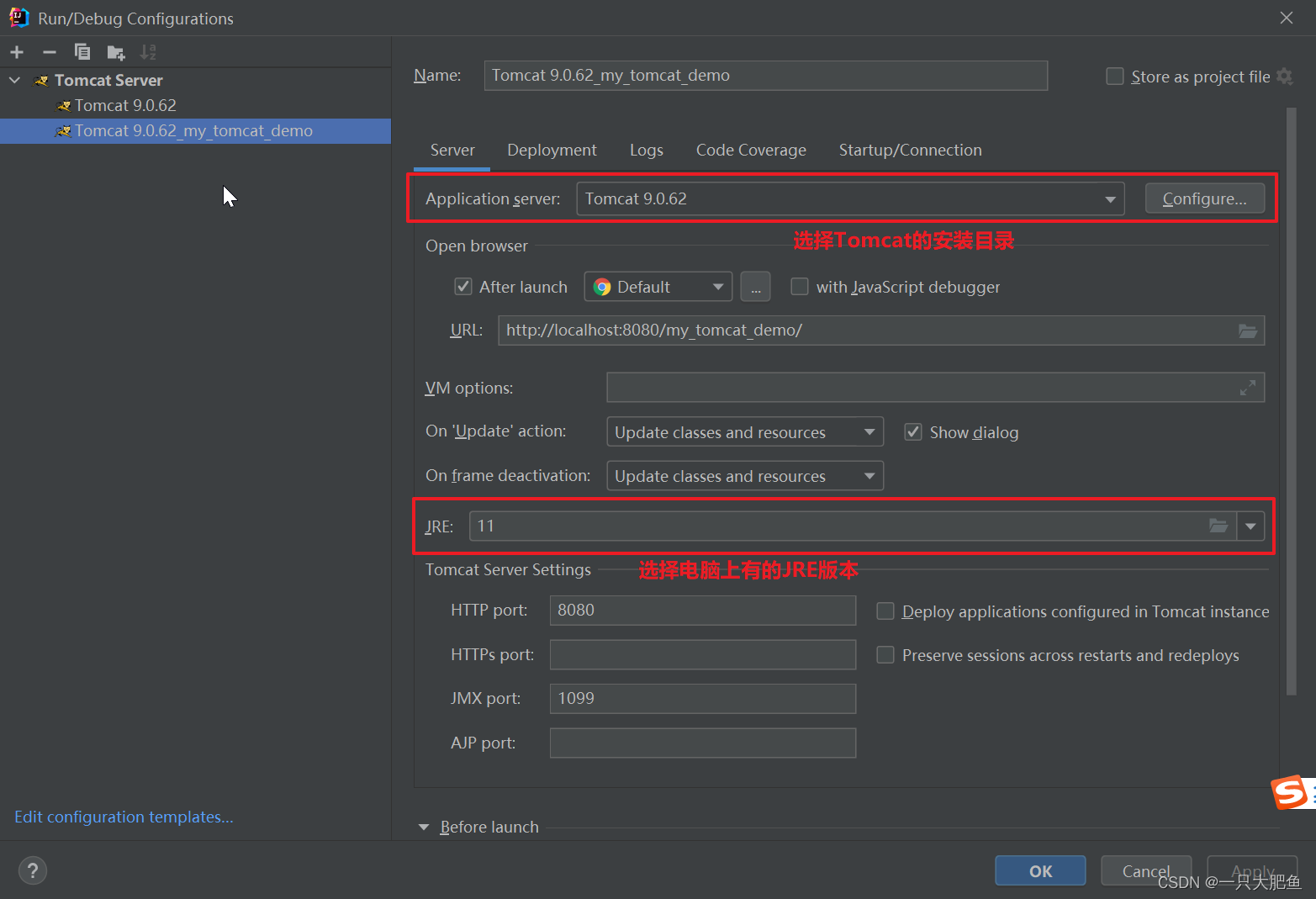The height and width of the screenshot is (899, 1316).
Task: Add a new configuration with plus icon
Action: point(17,52)
